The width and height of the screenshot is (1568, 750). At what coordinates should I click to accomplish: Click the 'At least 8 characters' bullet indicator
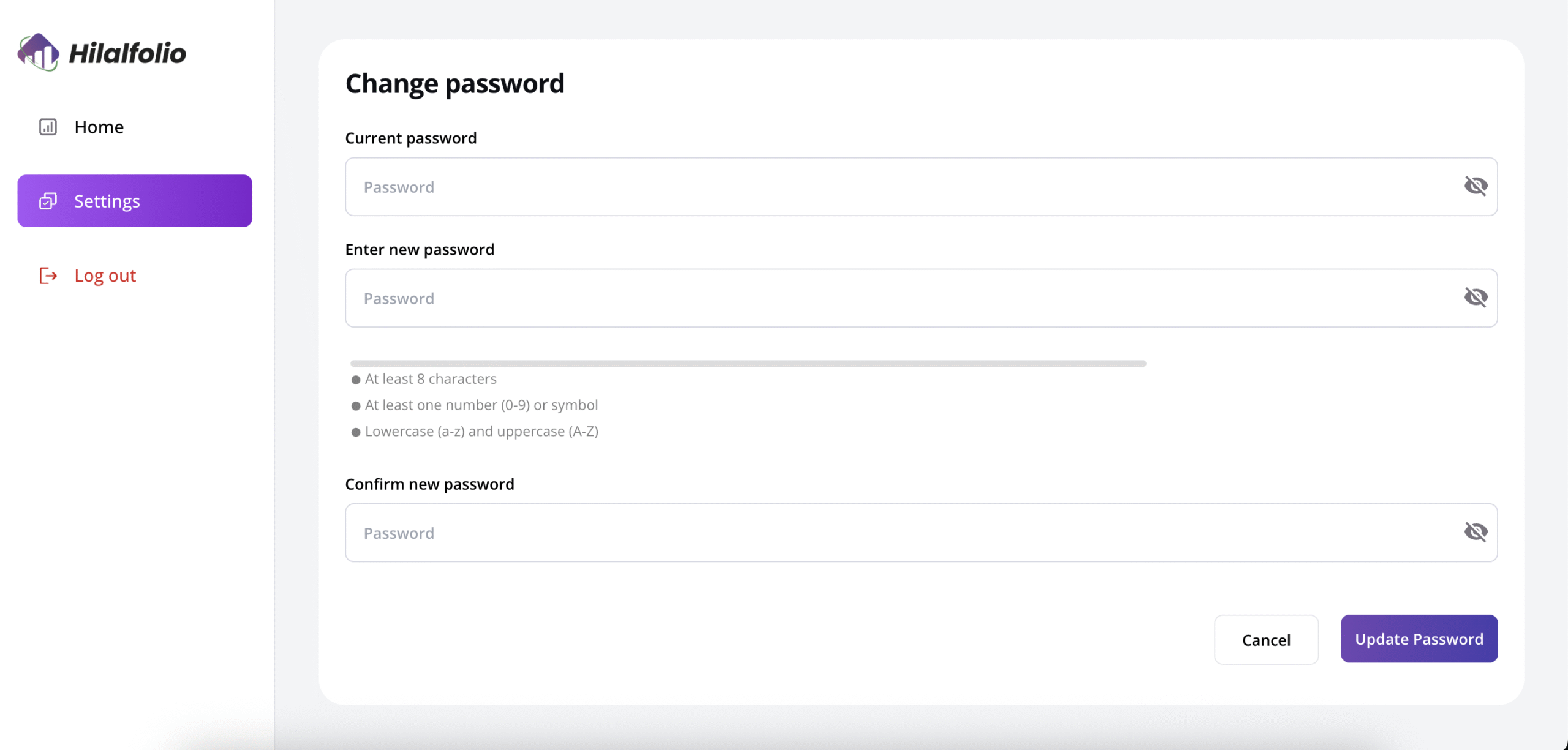[356, 380]
